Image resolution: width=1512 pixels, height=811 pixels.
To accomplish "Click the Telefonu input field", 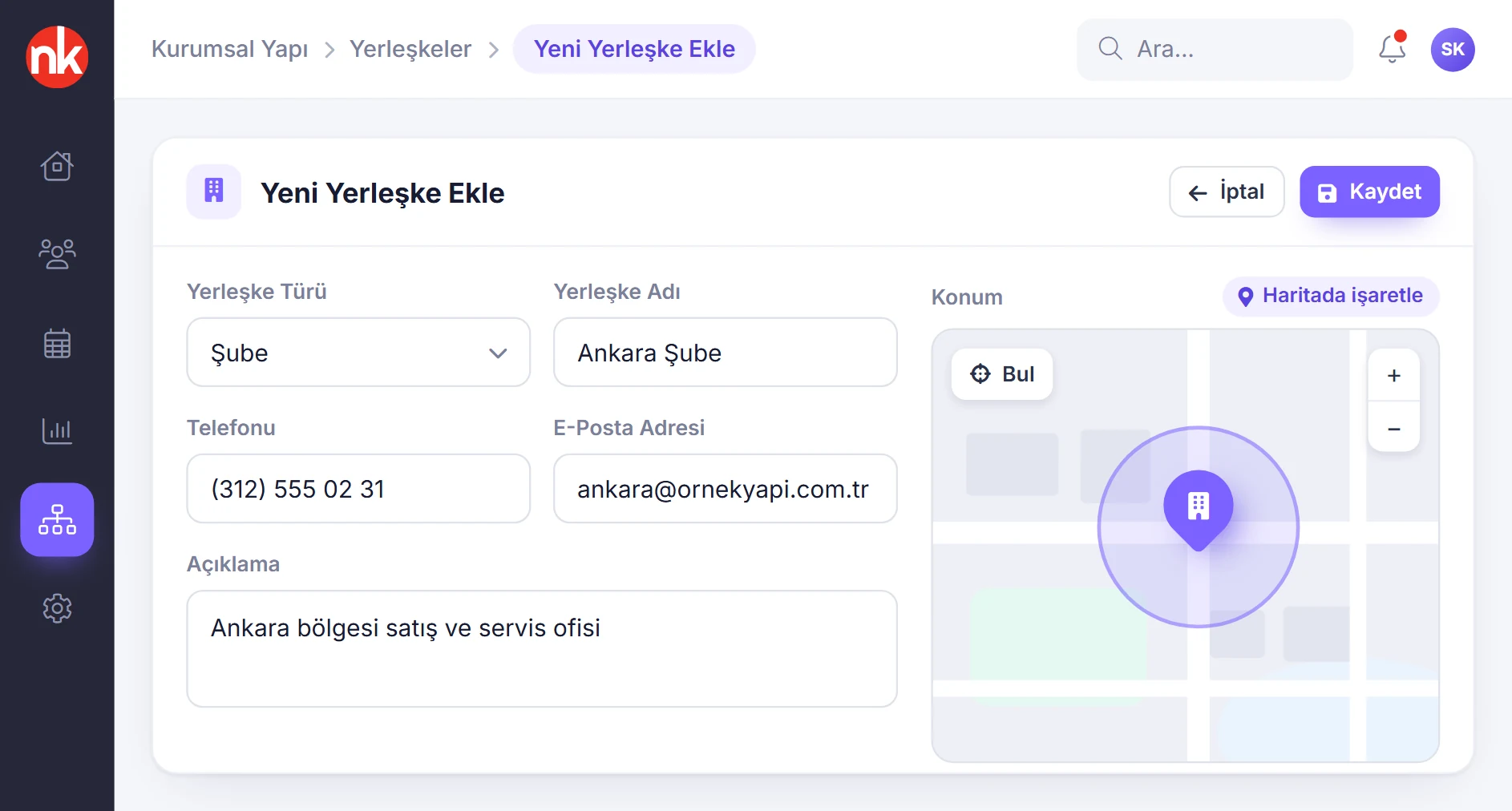I will point(358,489).
